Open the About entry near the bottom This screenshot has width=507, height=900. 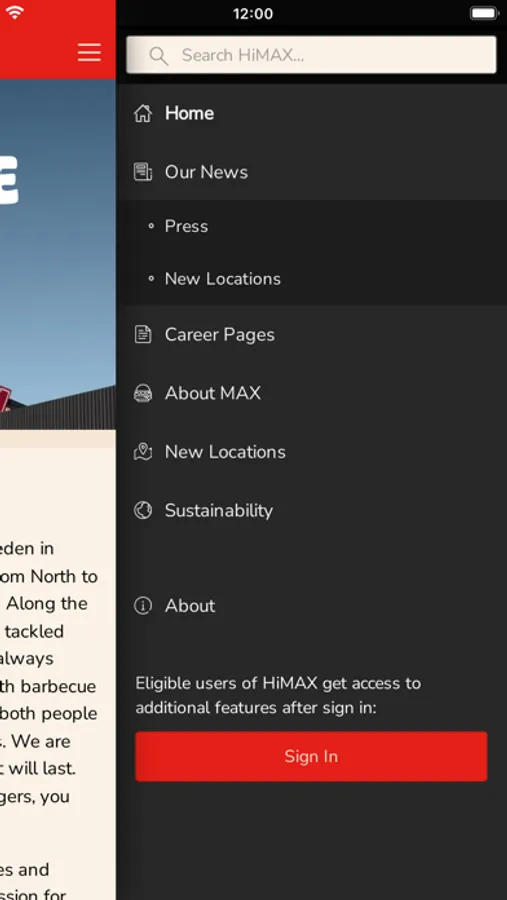pyautogui.click(x=190, y=606)
